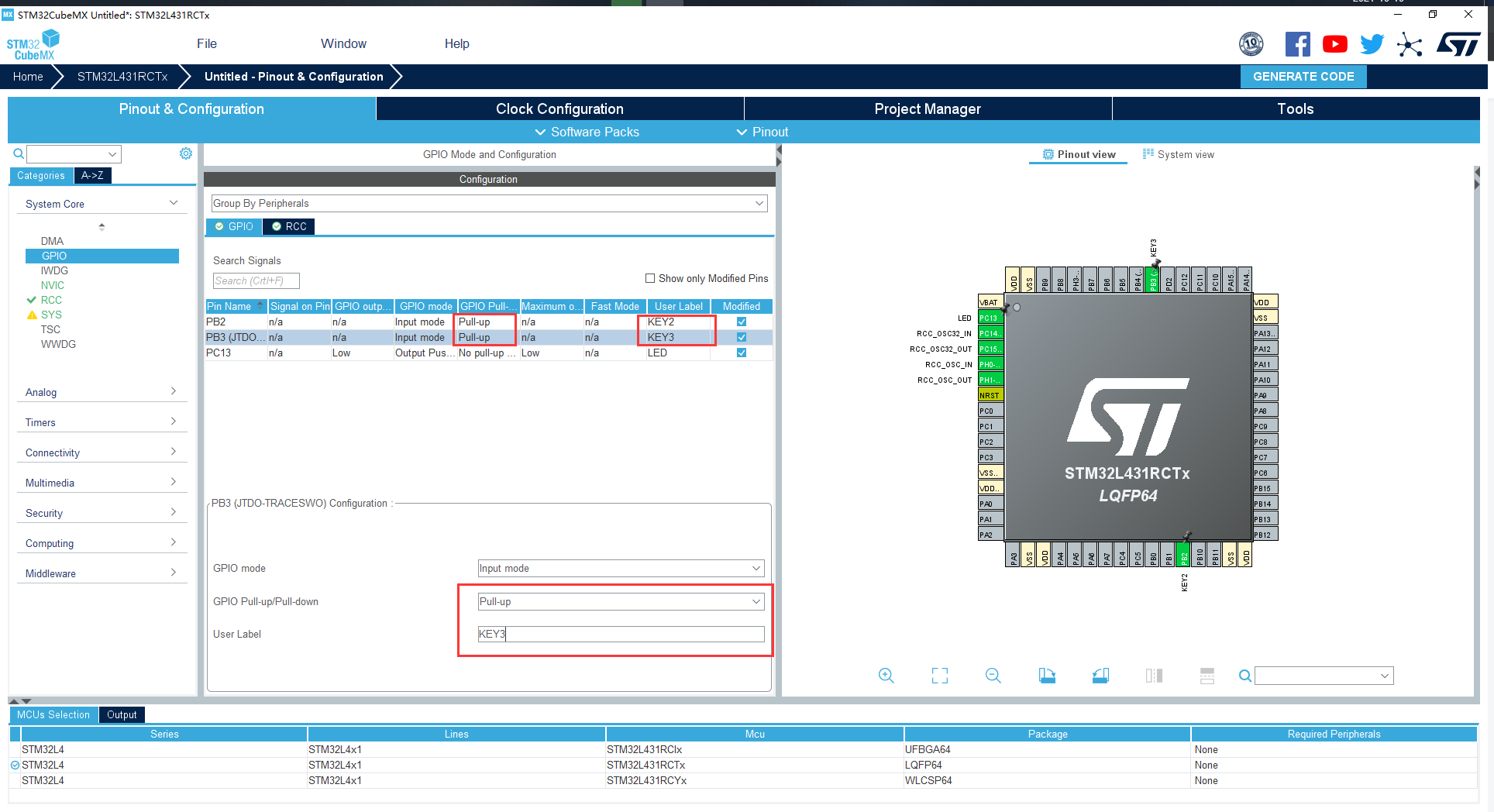Viewport: 1494px width, 812px height.
Task: Select the VBAT pin on the chip
Action: [x=990, y=302]
